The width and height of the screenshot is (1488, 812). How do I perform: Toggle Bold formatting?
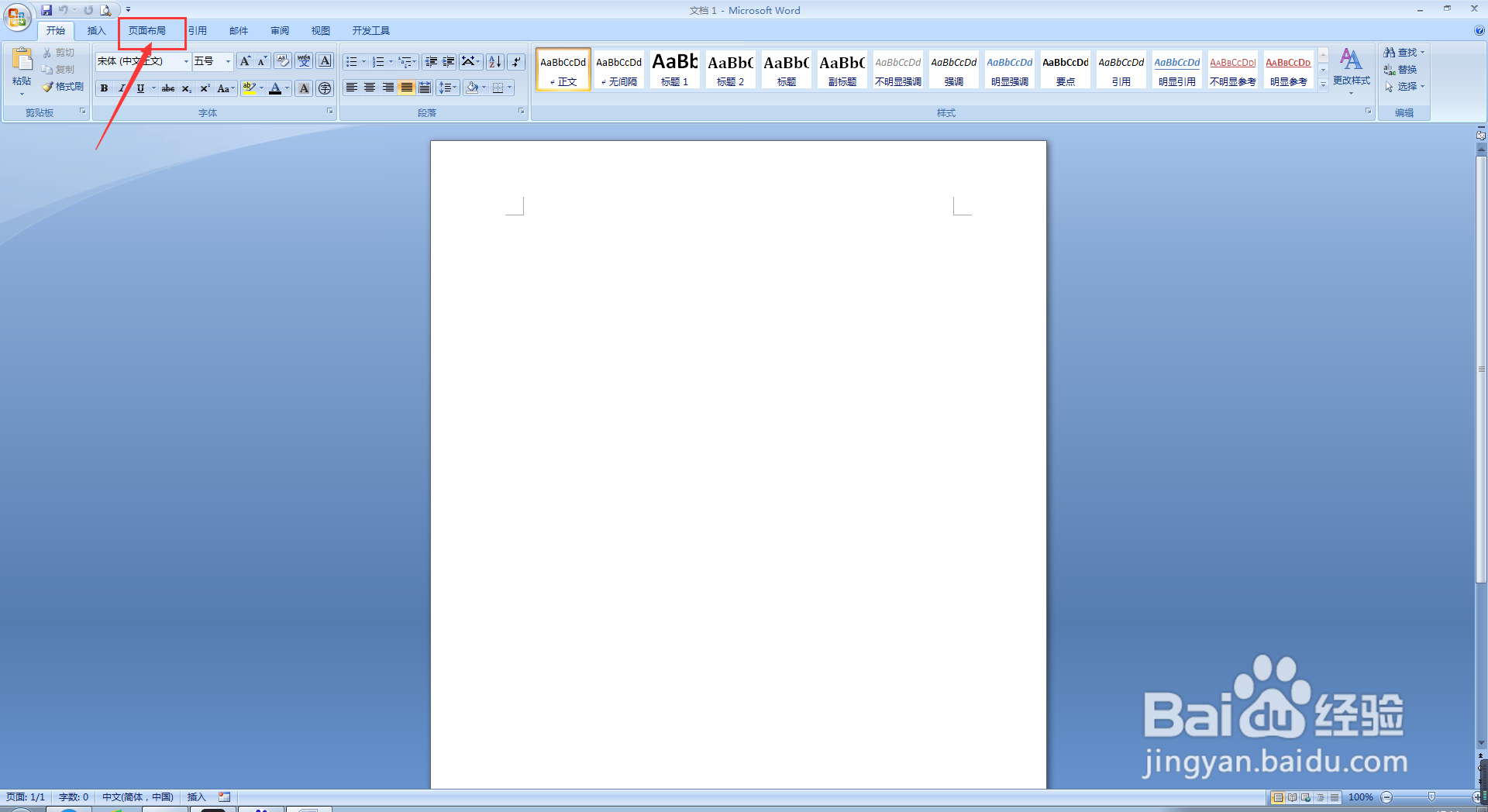104,88
